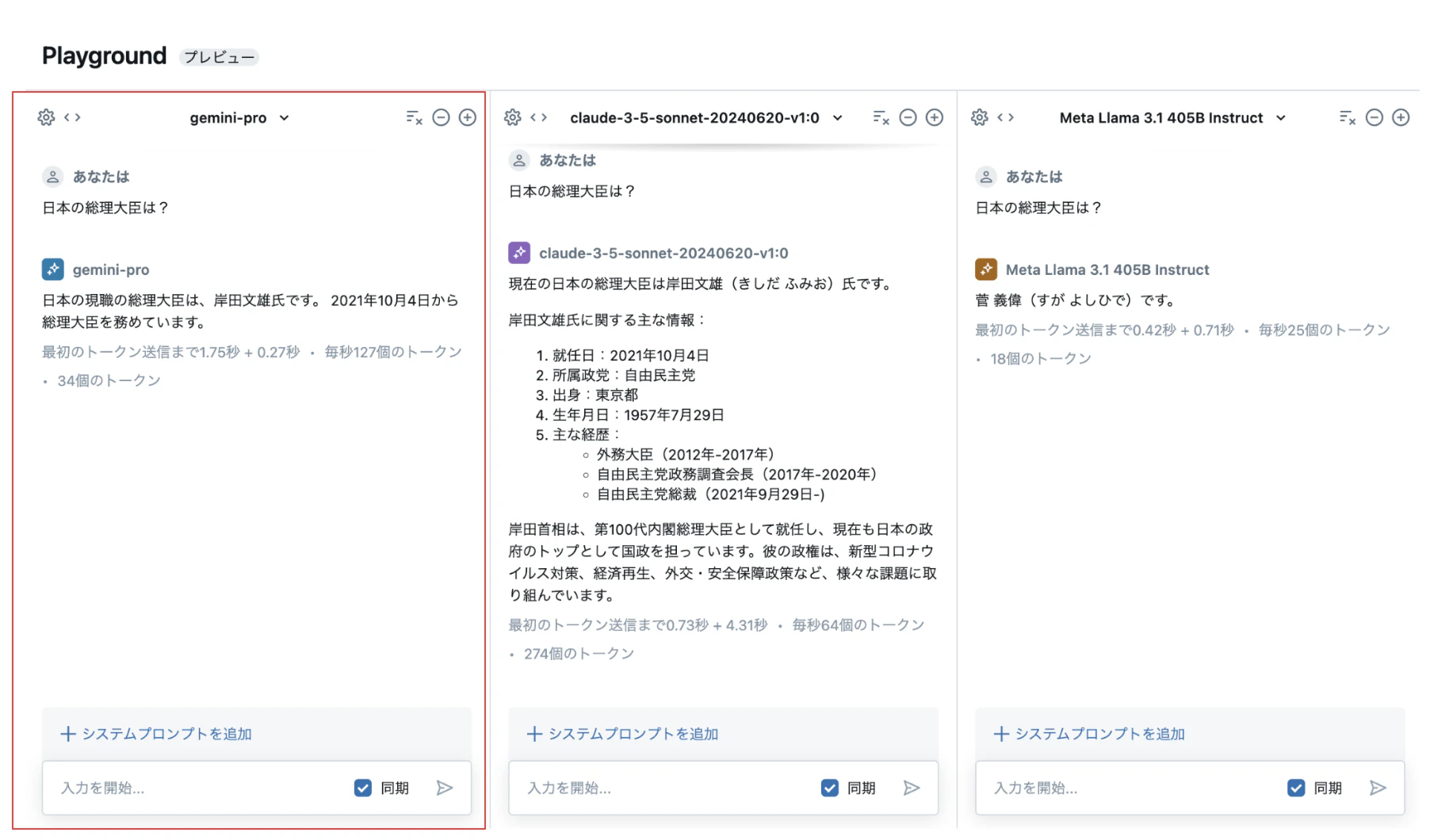Click user avatar in claude-3-5-sonnet panel
The image size is (1430, 840).
[x=519, y=160]
